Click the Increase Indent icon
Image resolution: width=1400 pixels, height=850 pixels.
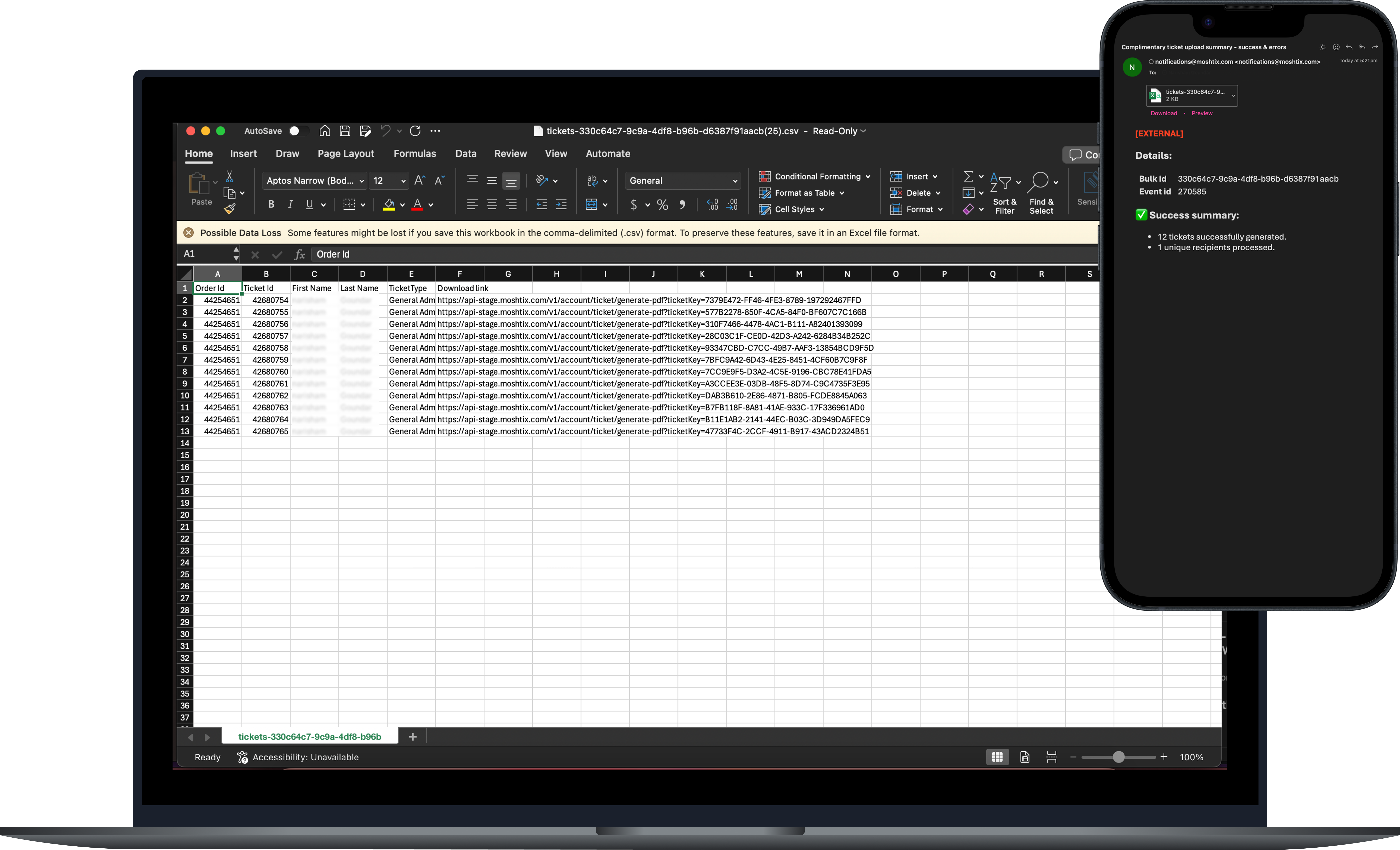tap(561, 204)
